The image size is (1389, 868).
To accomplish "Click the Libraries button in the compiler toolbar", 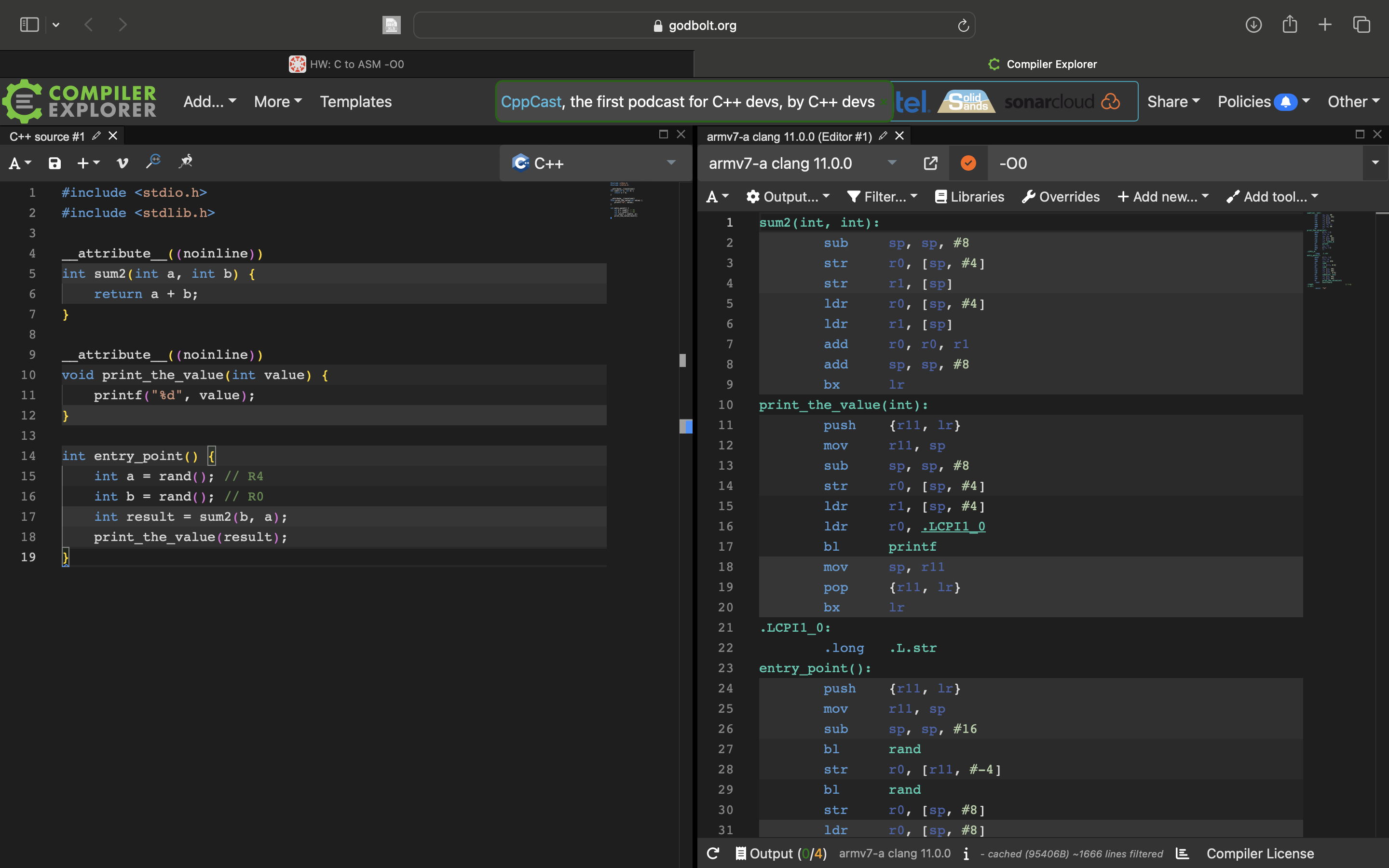I will (x=969, y=197).
